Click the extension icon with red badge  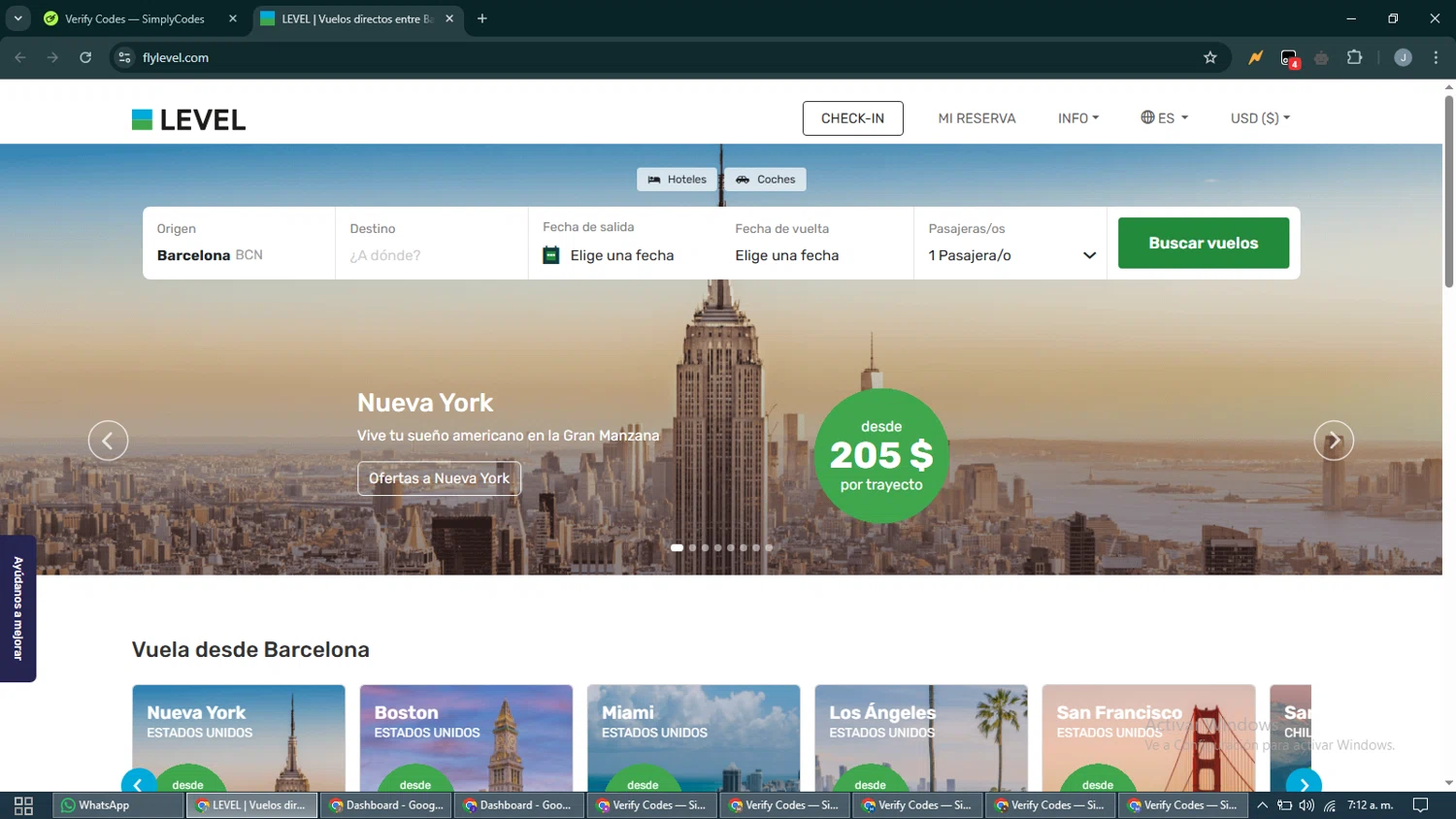click(x=1289, y=58)
